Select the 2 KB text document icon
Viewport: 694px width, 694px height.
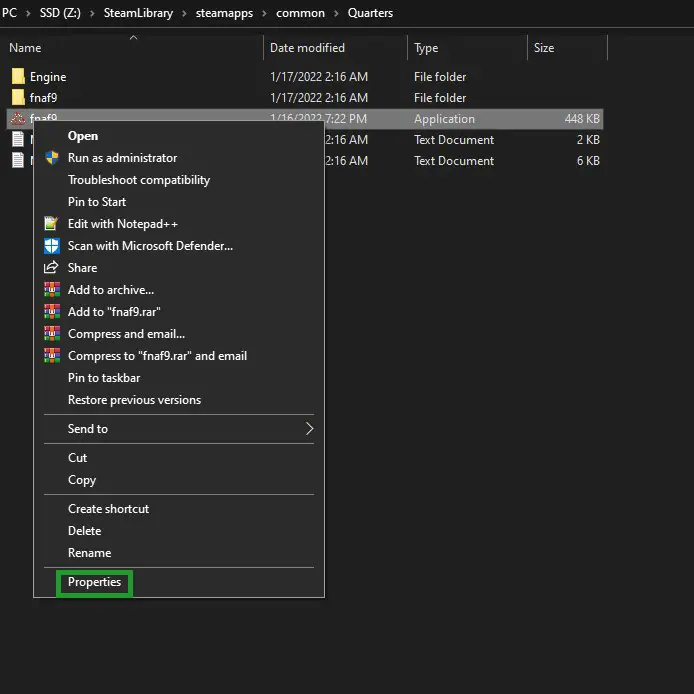(x=18, y=139)
